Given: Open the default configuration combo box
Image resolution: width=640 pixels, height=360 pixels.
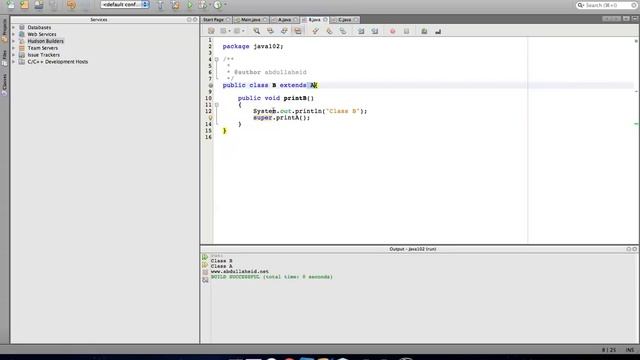Looking at the screenshot, I should click(125, 4).
